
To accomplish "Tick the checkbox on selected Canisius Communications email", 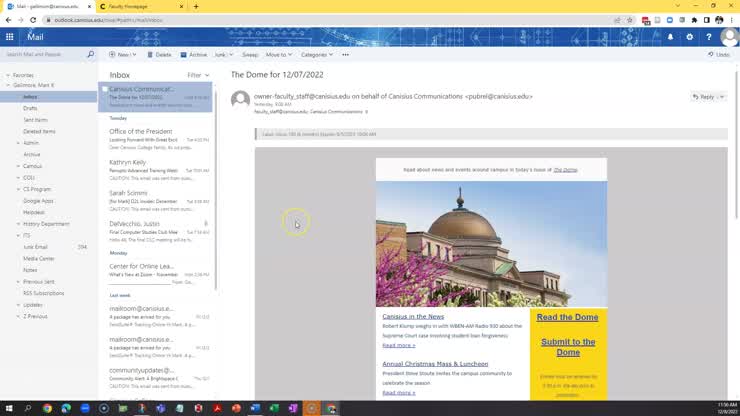I will 105,89.
